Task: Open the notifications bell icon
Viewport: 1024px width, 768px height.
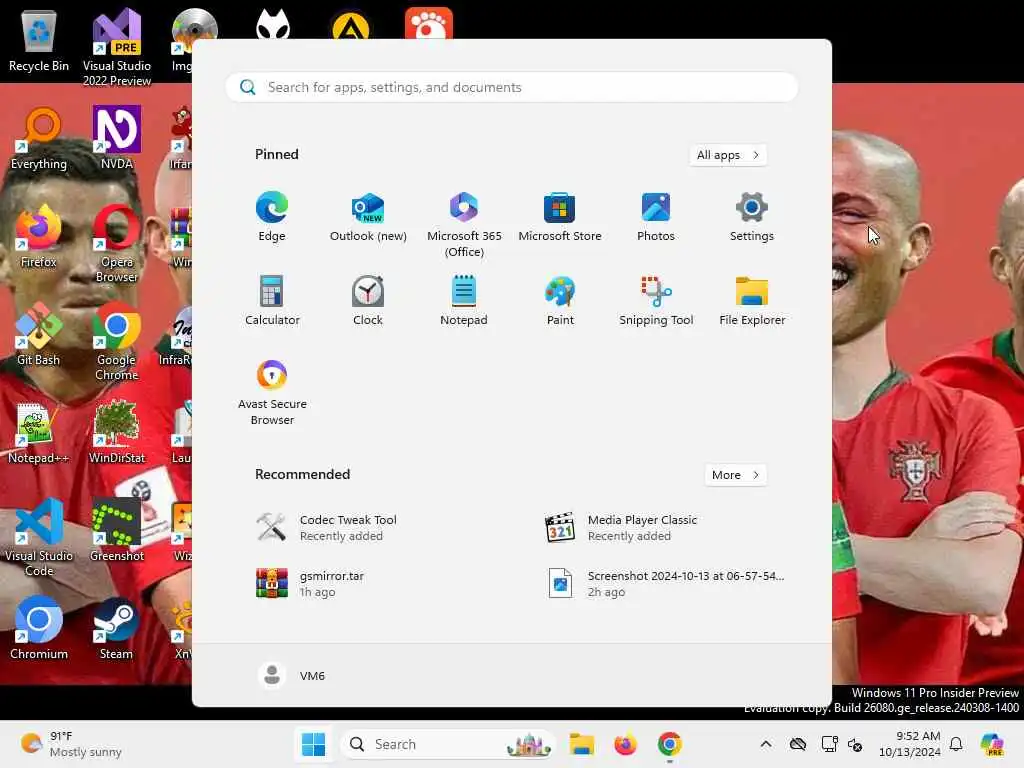Action: (956, 744)
